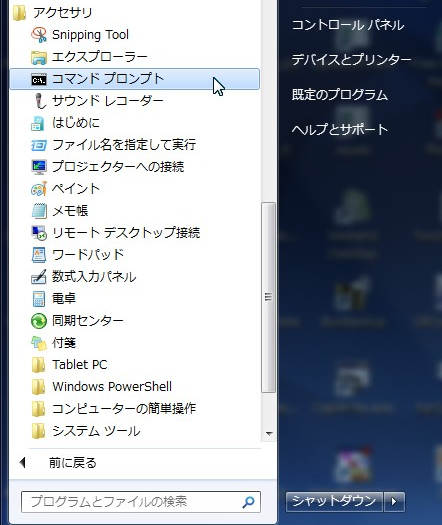The image size is (442, 525).
Task: Open ヘルプとサポート
Action: (340, 129)
